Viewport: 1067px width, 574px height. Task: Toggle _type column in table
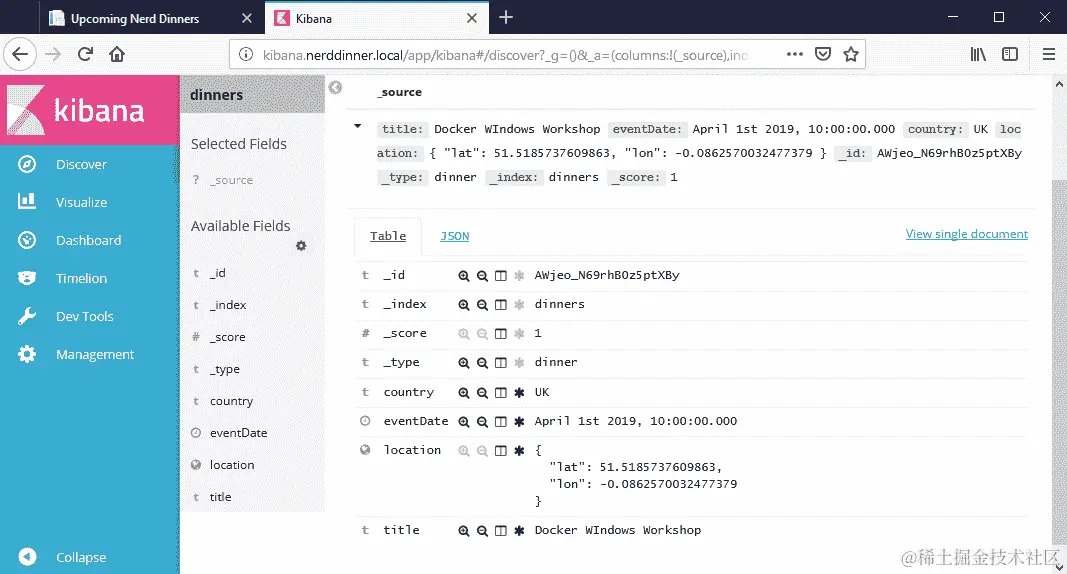[501, 362]
